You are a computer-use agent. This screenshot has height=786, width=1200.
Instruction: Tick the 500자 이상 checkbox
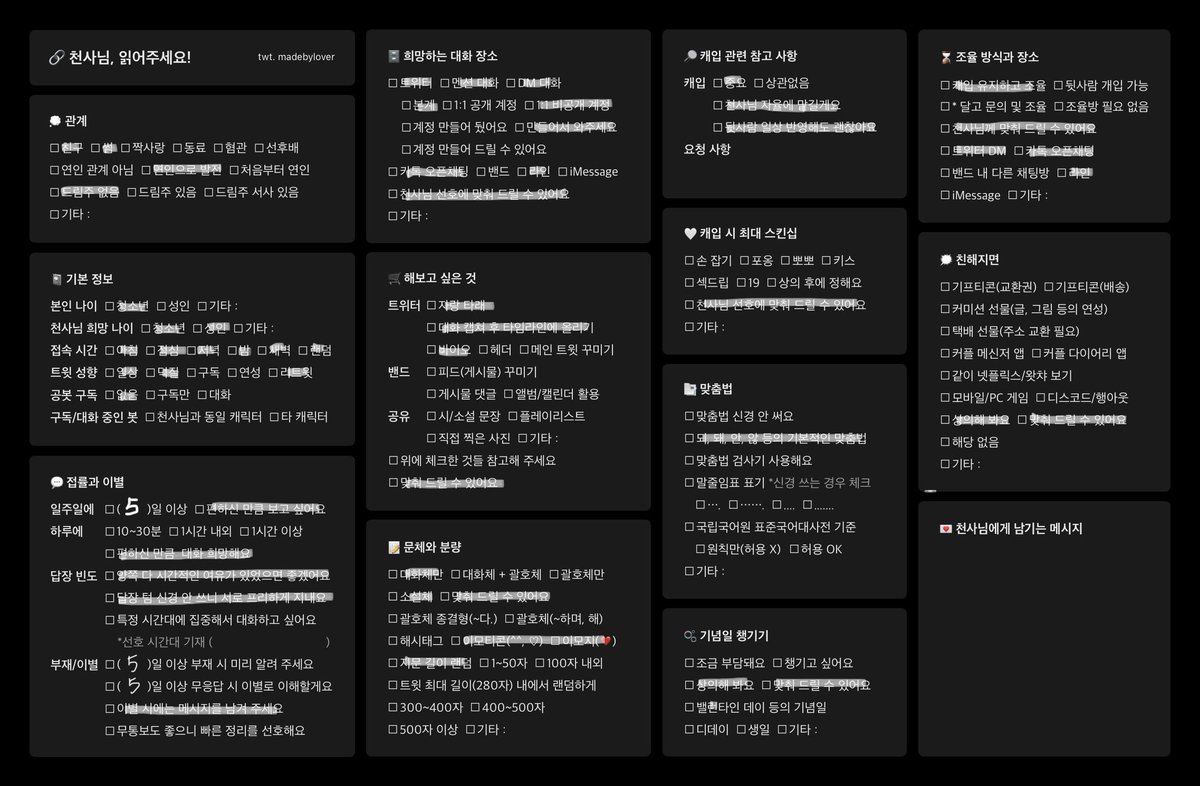point(393,729)
